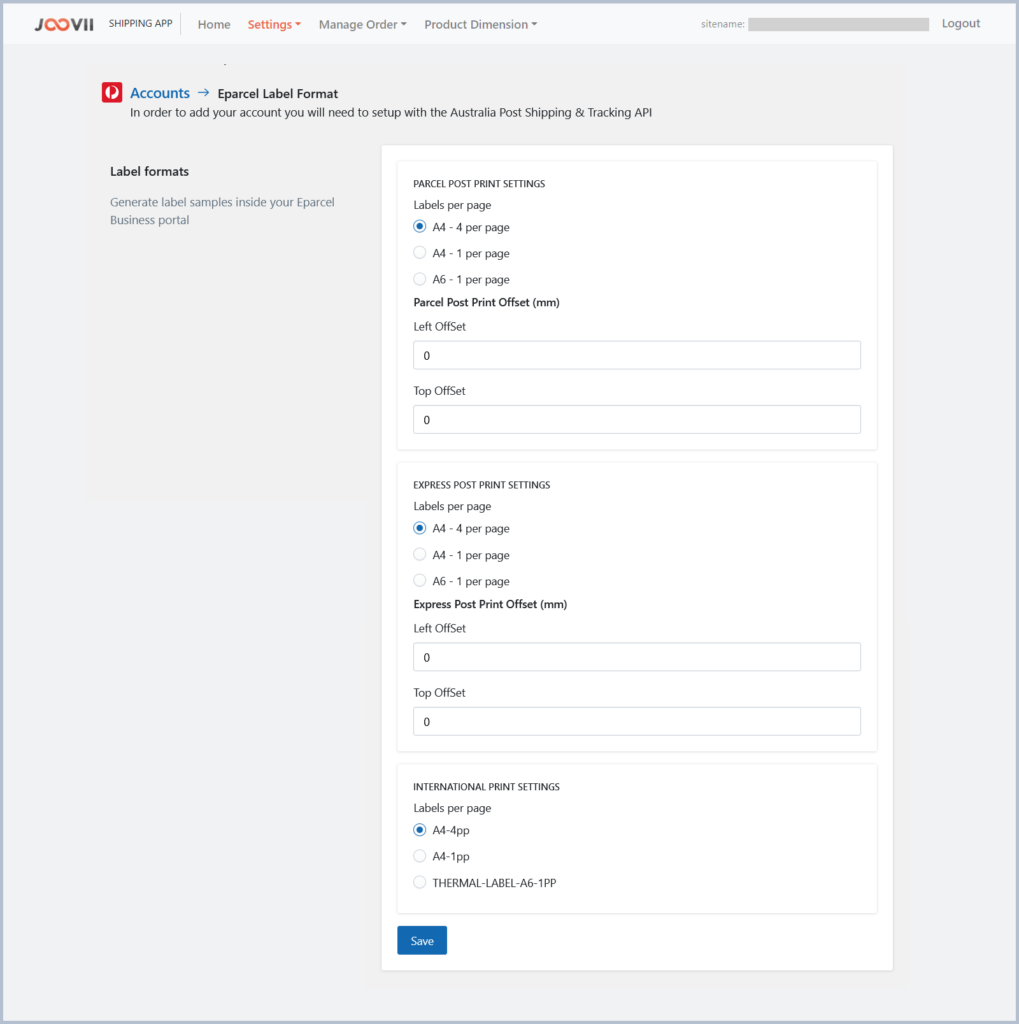
Task: Choose International A4-1pp label option
Action: click(x=420, y=856)
